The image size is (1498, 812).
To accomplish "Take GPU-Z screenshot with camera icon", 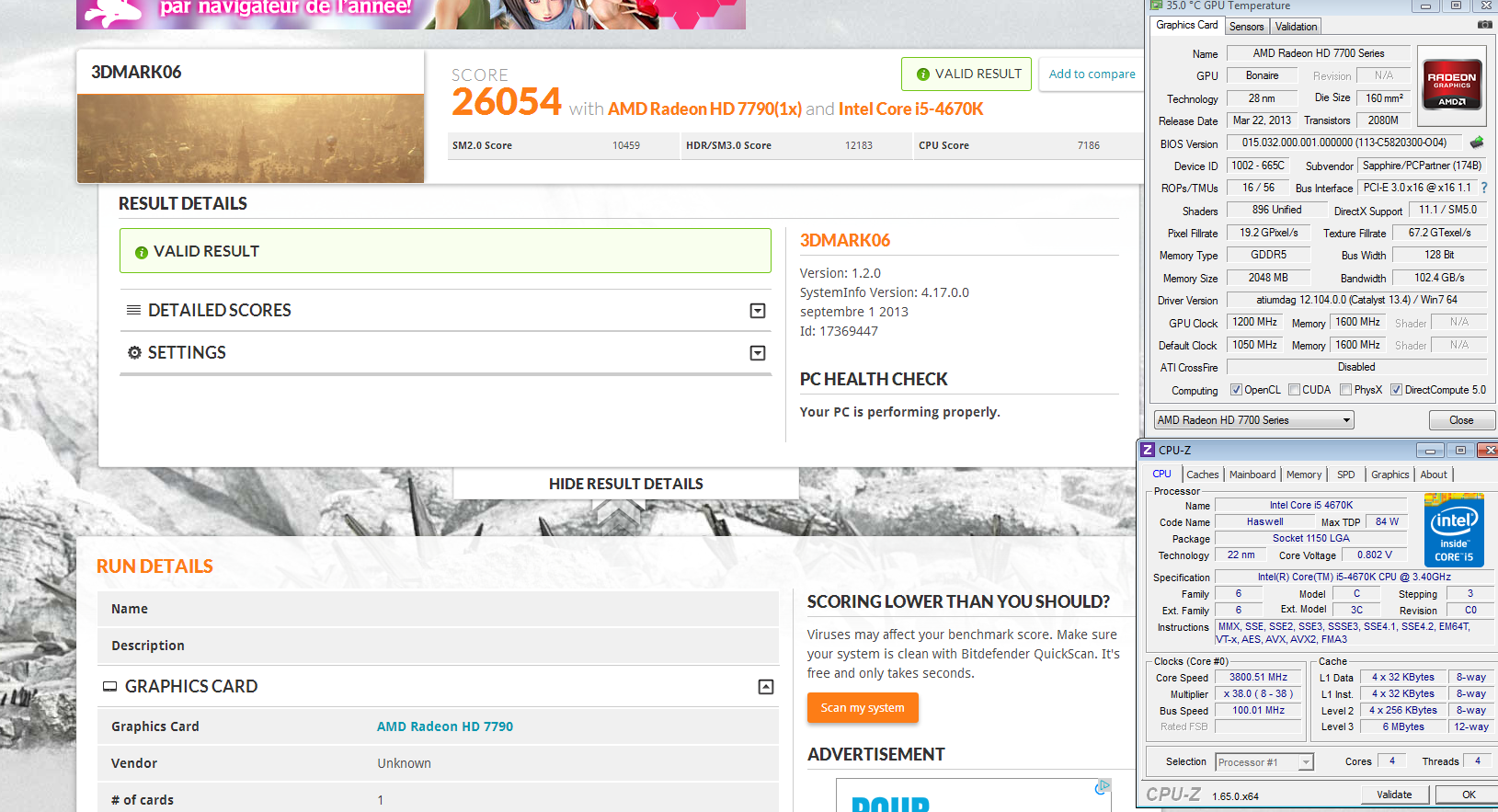I will point(1484,25).
